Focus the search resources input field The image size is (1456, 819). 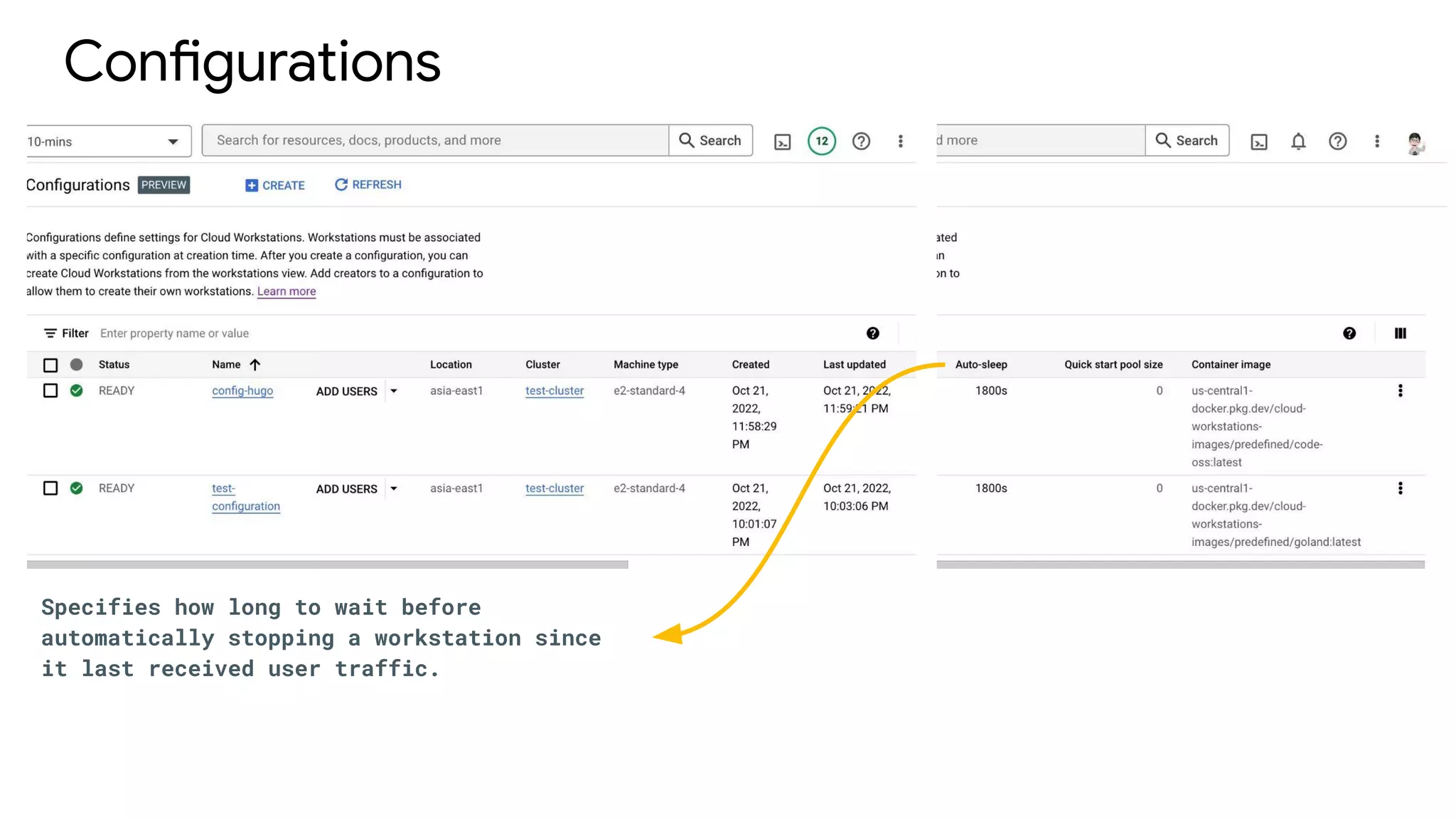pos(435,141)
